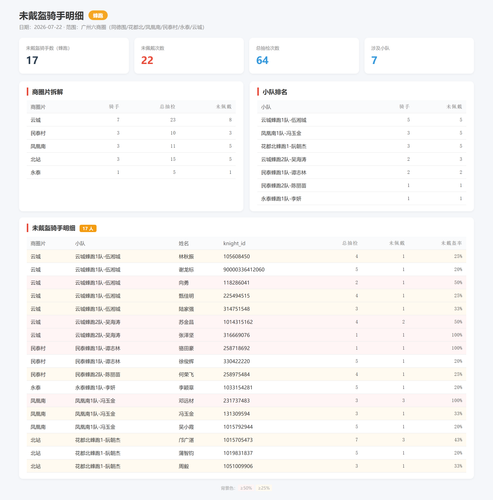Viewport: 493px width, 500px height.
Task: Click the 北站 row in 商圈片拆解 table
Action: pyautogui.click(x=131, y=159)
